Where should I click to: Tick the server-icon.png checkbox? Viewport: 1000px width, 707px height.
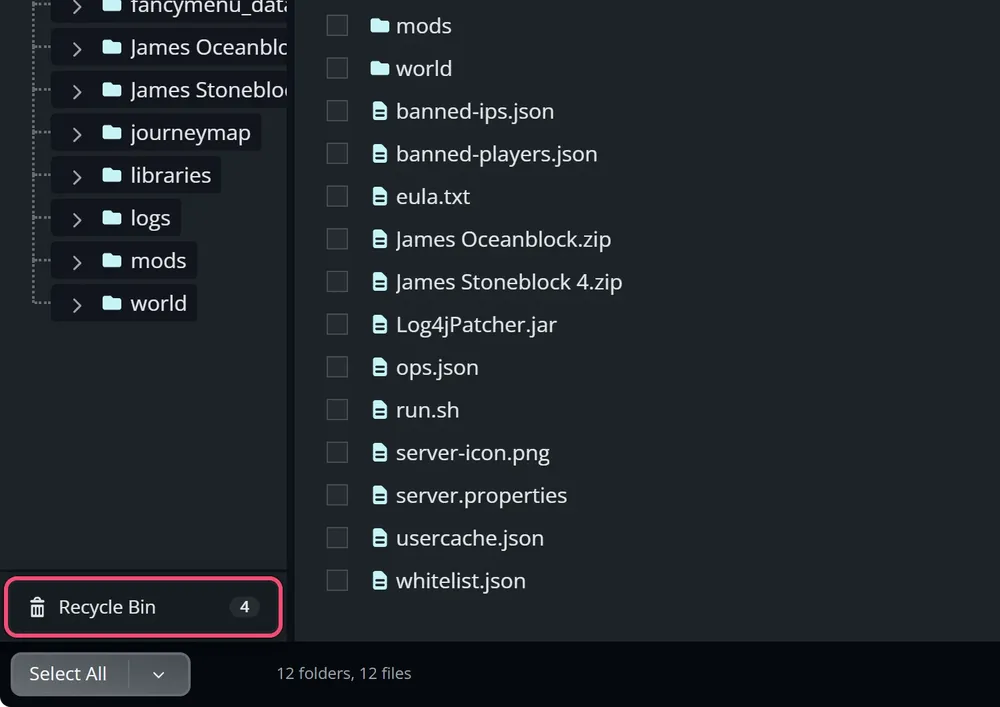337,453
